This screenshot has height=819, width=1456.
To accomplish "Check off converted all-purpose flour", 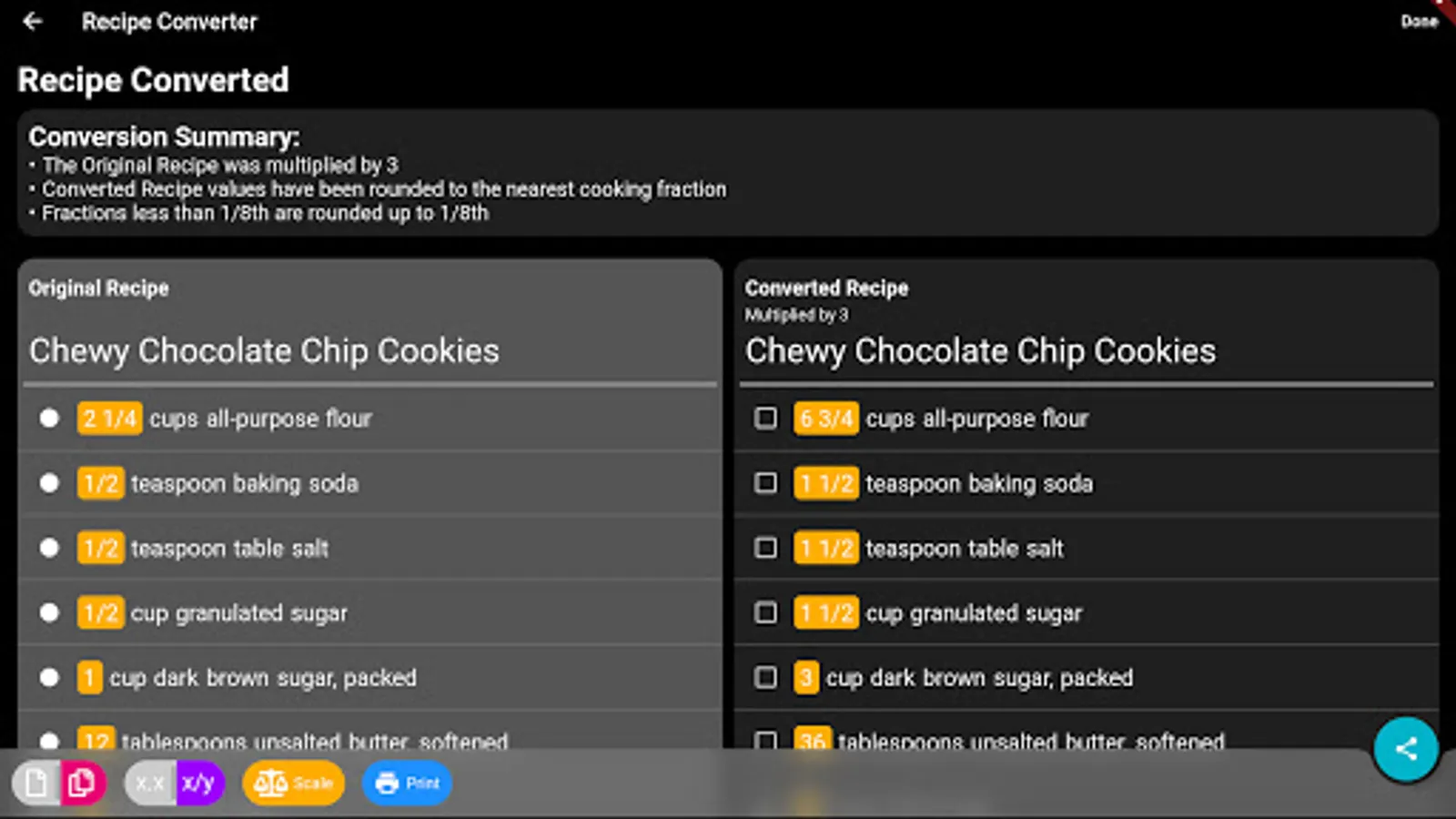I will click(x=766, y=418).
